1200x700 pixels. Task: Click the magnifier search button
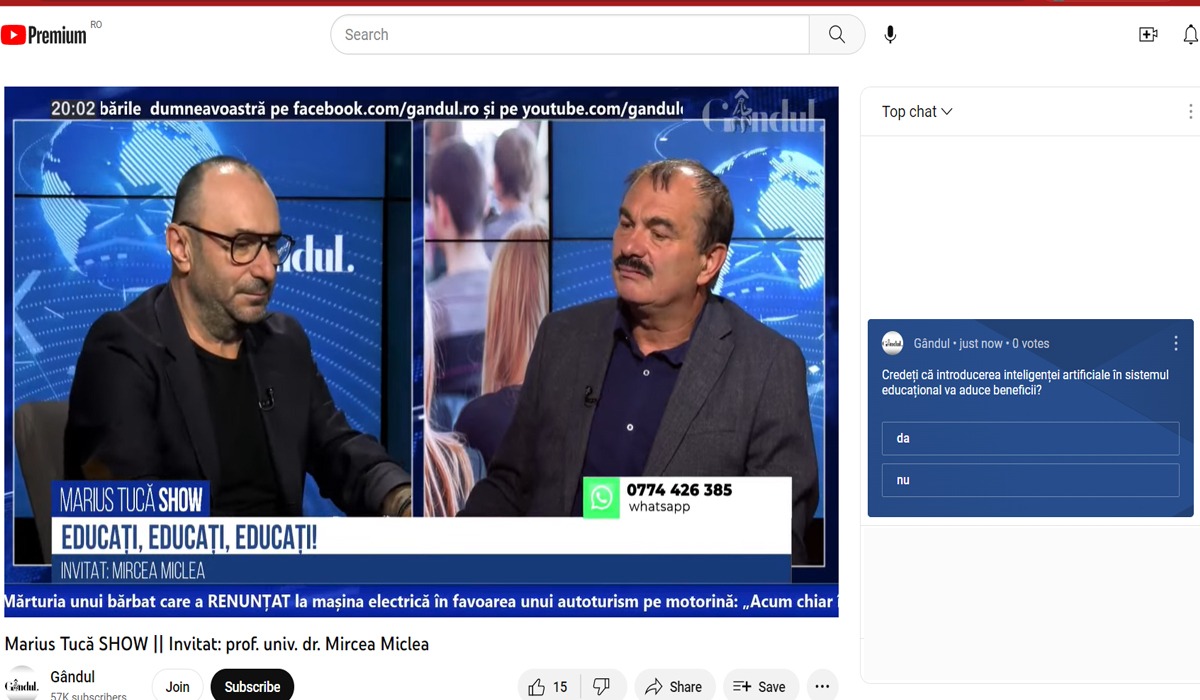(x=837, y=34)
